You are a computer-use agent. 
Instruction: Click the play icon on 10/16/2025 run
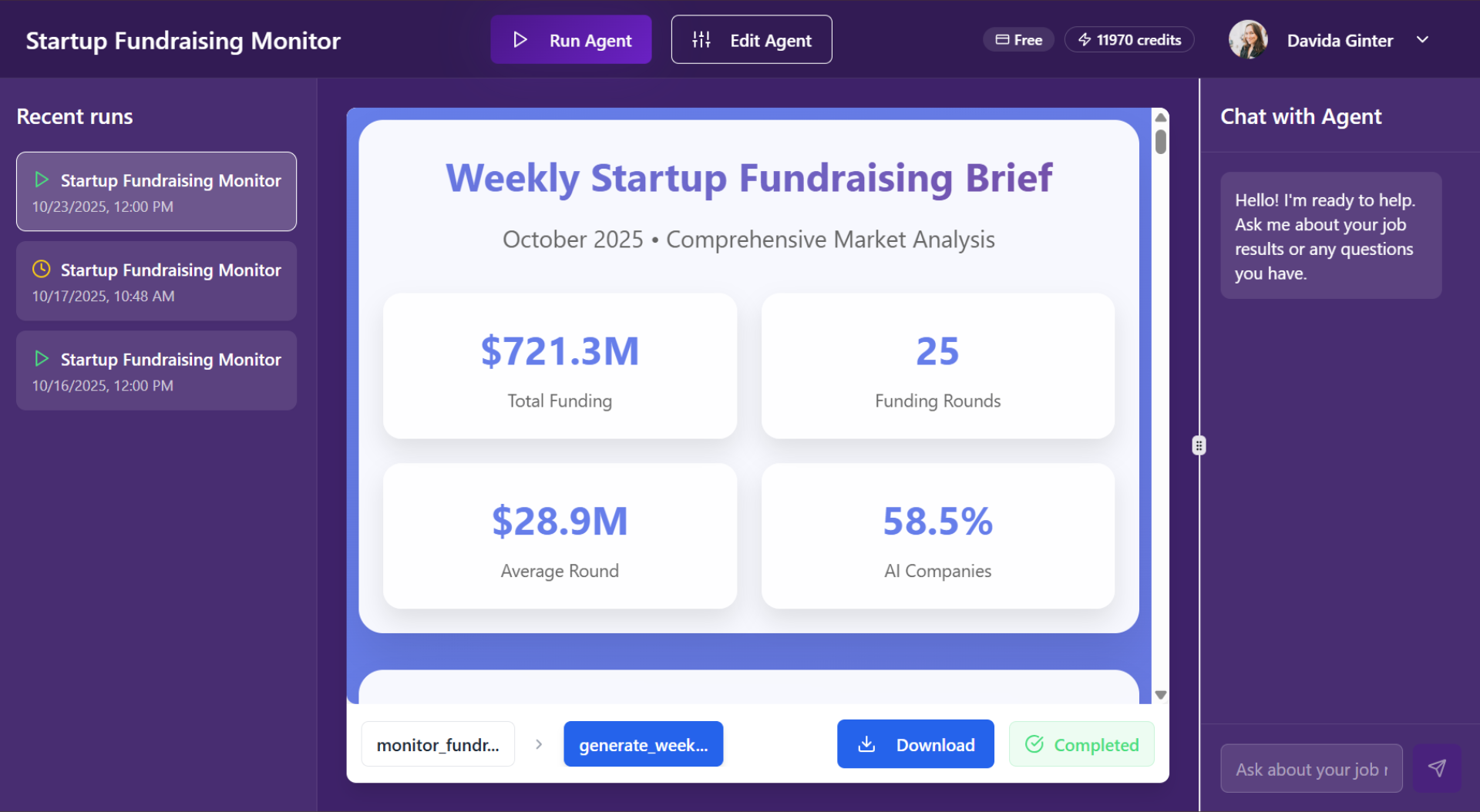coord(42,358)
